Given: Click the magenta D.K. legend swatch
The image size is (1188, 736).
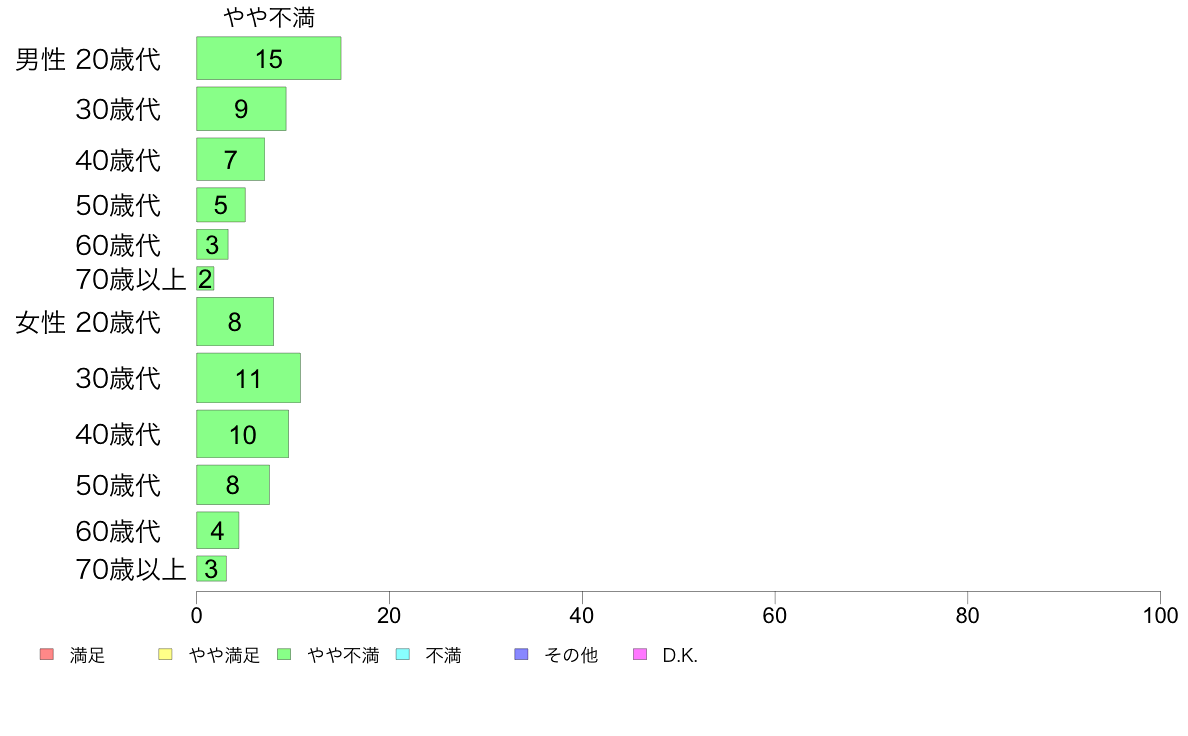Looking at the screenshot, I should 640,654.
